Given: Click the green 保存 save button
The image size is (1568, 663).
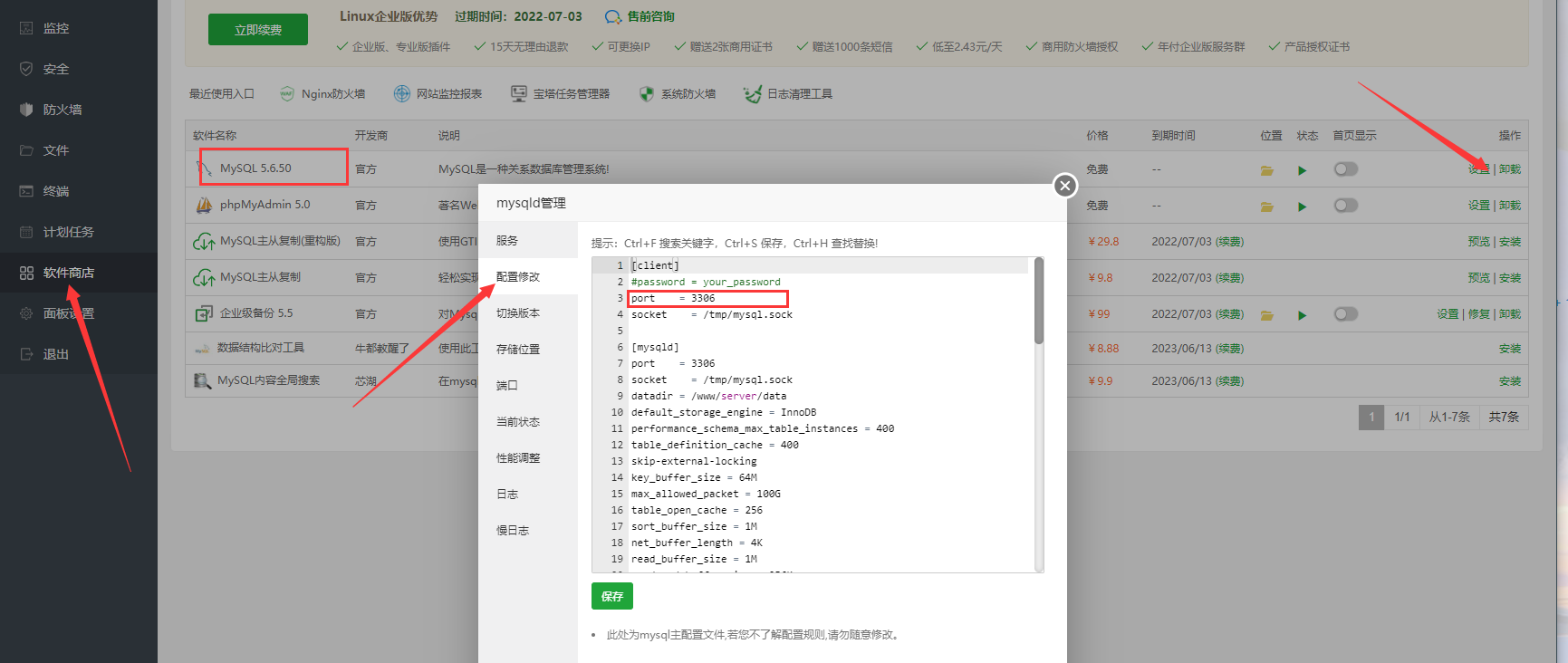Looking at the screenshot, I should 612,596.
